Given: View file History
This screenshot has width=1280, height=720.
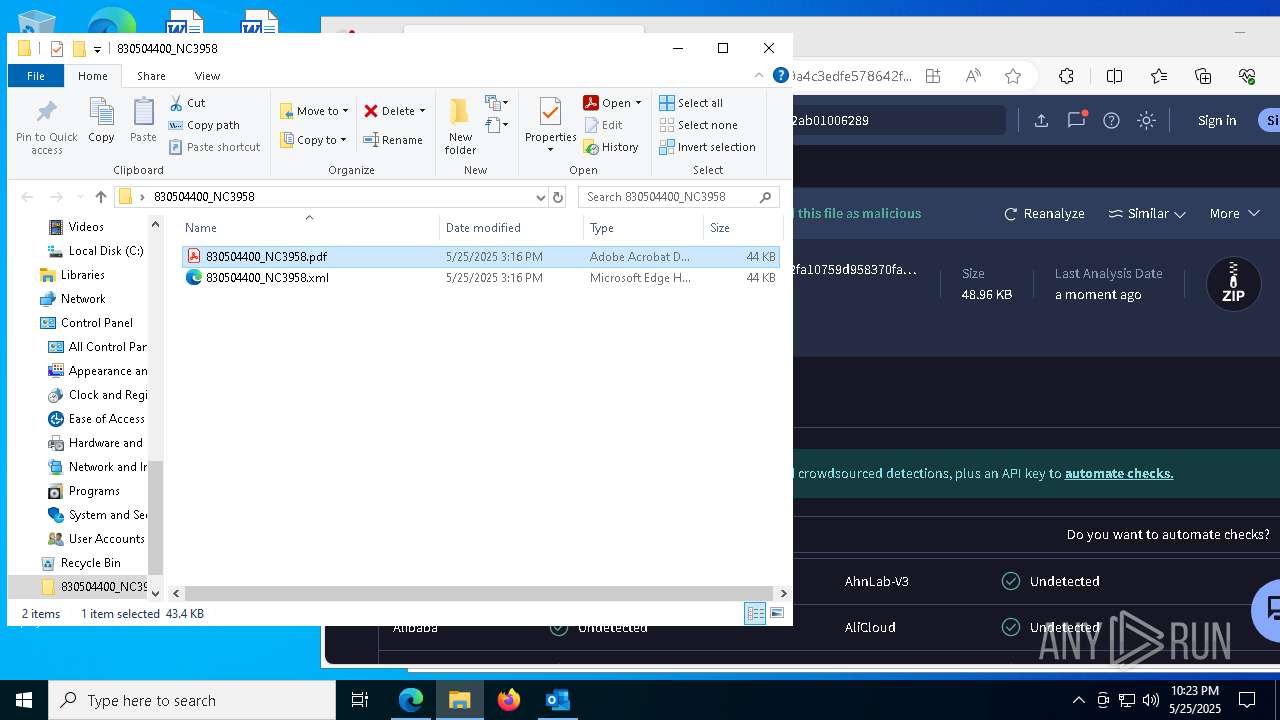Looking at the screenshot, I should point(611,147).
